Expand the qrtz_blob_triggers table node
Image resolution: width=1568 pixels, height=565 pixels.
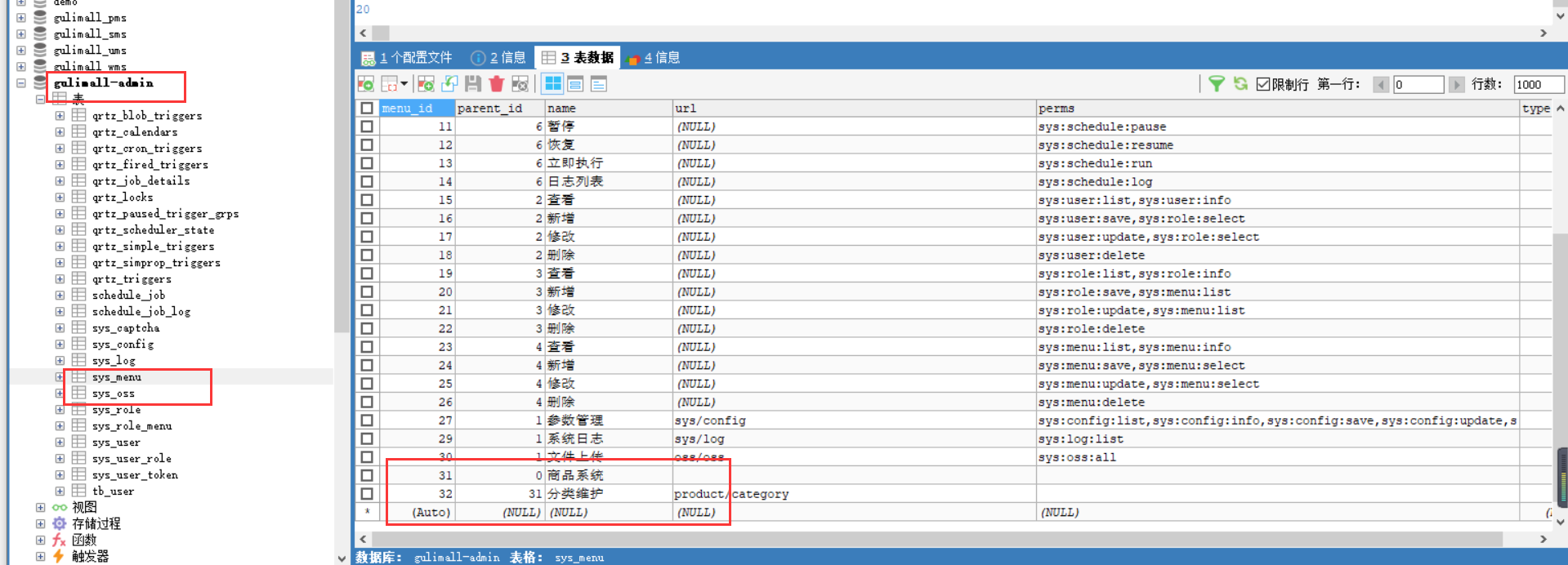coord(60,115)
